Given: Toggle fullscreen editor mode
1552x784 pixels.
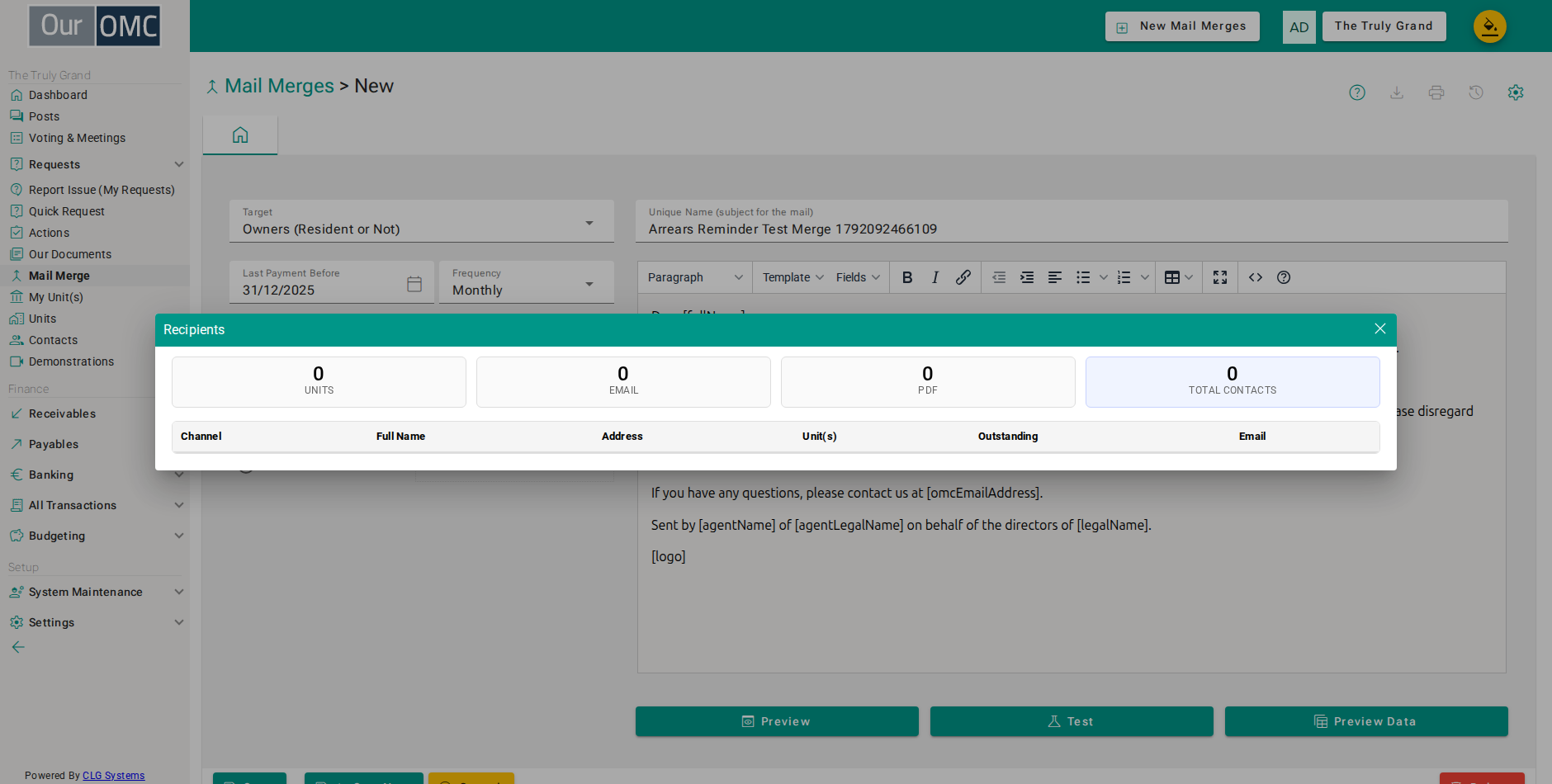Looking at the screenshot, I should point(1220,277).
